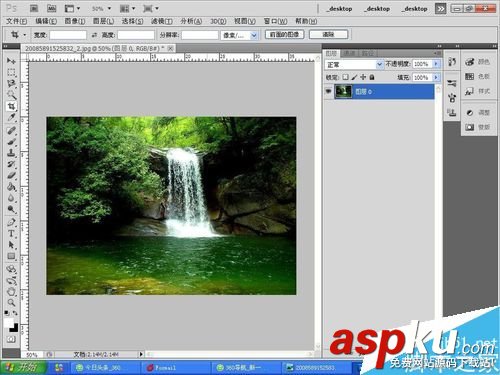Open the History panel icon in the dock
500x375 pixels.
pos(452,62)
